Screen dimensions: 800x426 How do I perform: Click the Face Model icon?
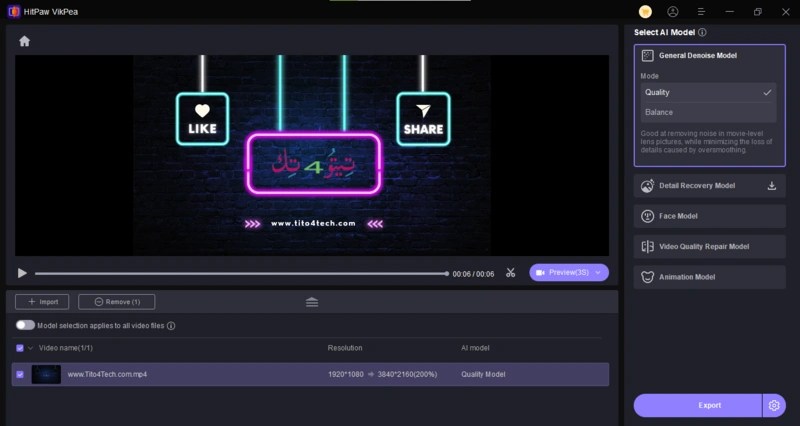tap(647, 216)
